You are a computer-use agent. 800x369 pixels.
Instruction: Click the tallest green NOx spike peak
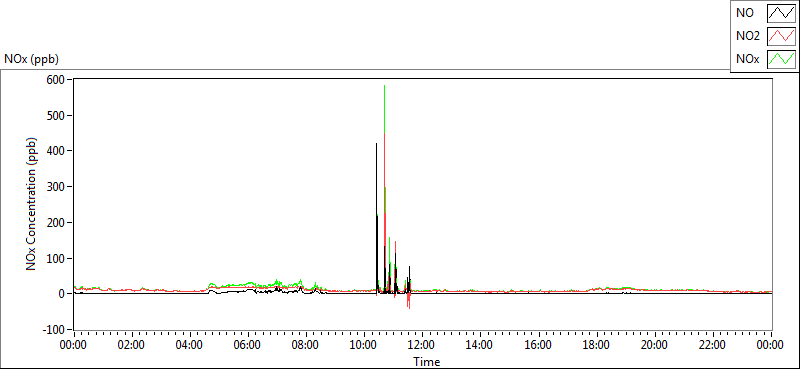384,86
